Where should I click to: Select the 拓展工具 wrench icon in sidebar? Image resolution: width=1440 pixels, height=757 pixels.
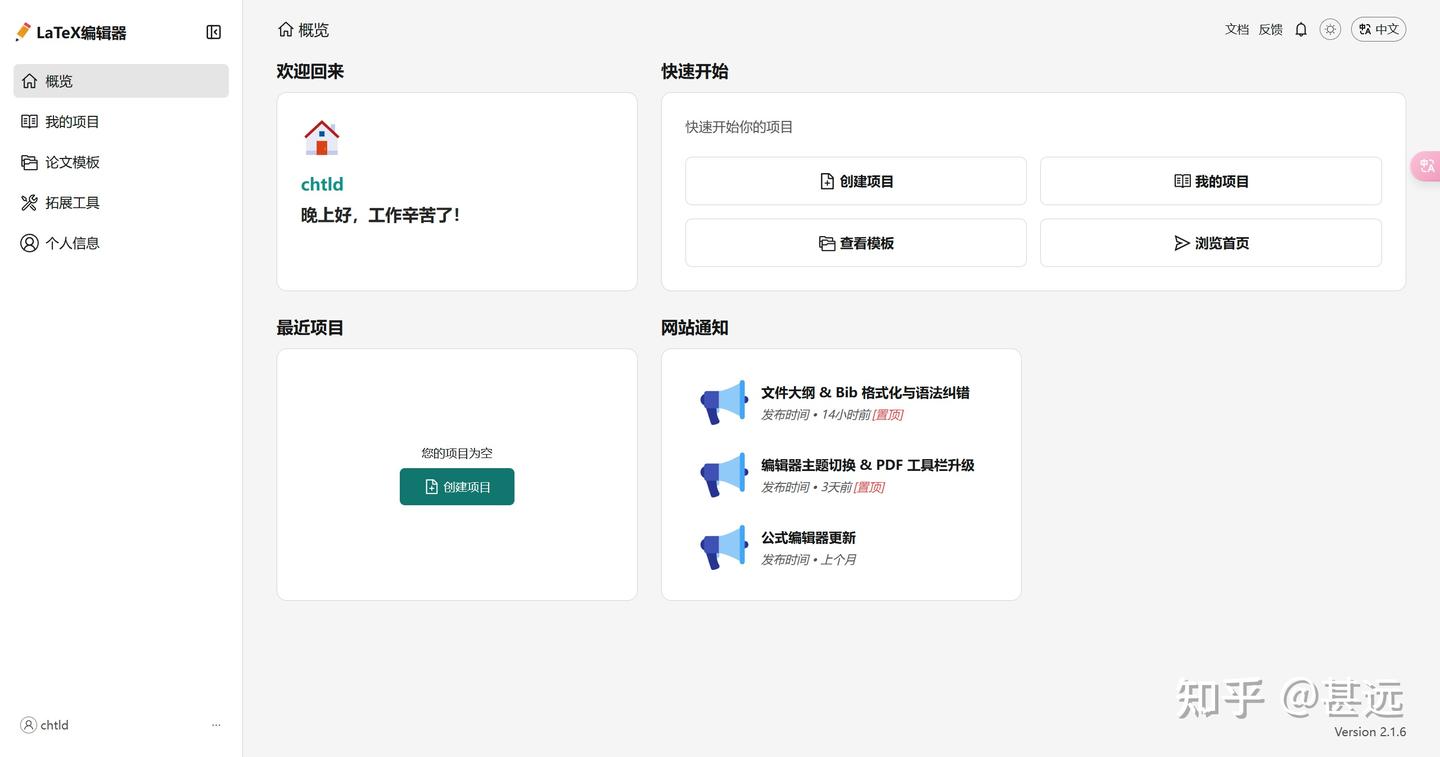[x=28, y=202]
